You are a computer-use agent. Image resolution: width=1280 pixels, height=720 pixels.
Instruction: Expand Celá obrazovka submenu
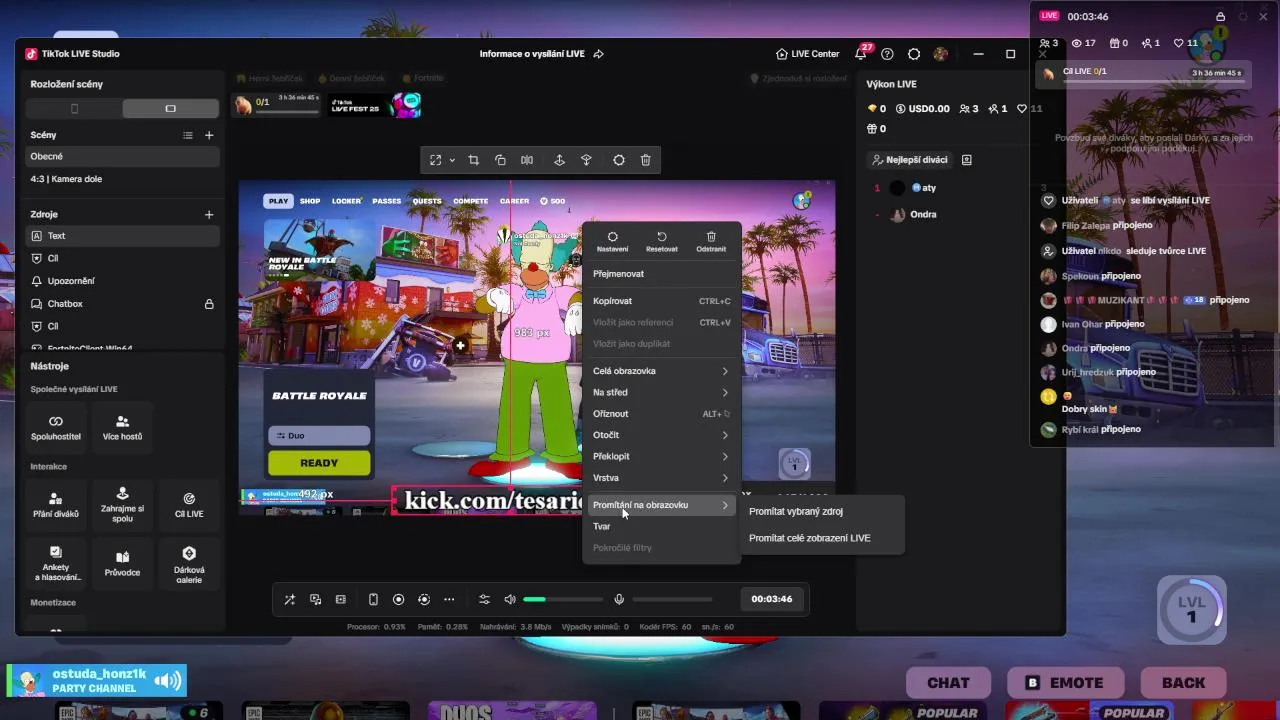[x=662, y=371]
